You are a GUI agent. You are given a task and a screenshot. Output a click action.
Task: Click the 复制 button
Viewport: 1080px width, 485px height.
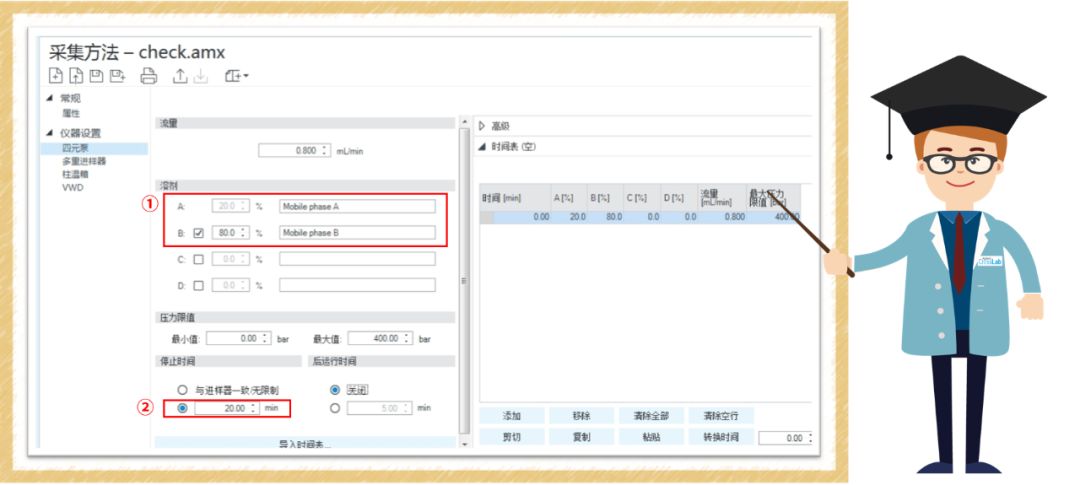(581, 437)
